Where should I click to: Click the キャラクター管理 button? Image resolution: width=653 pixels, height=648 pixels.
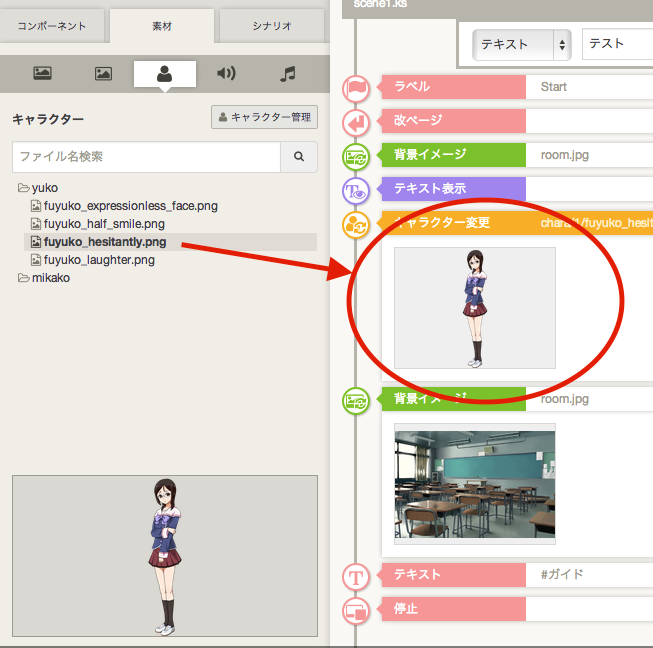[265, 118]
